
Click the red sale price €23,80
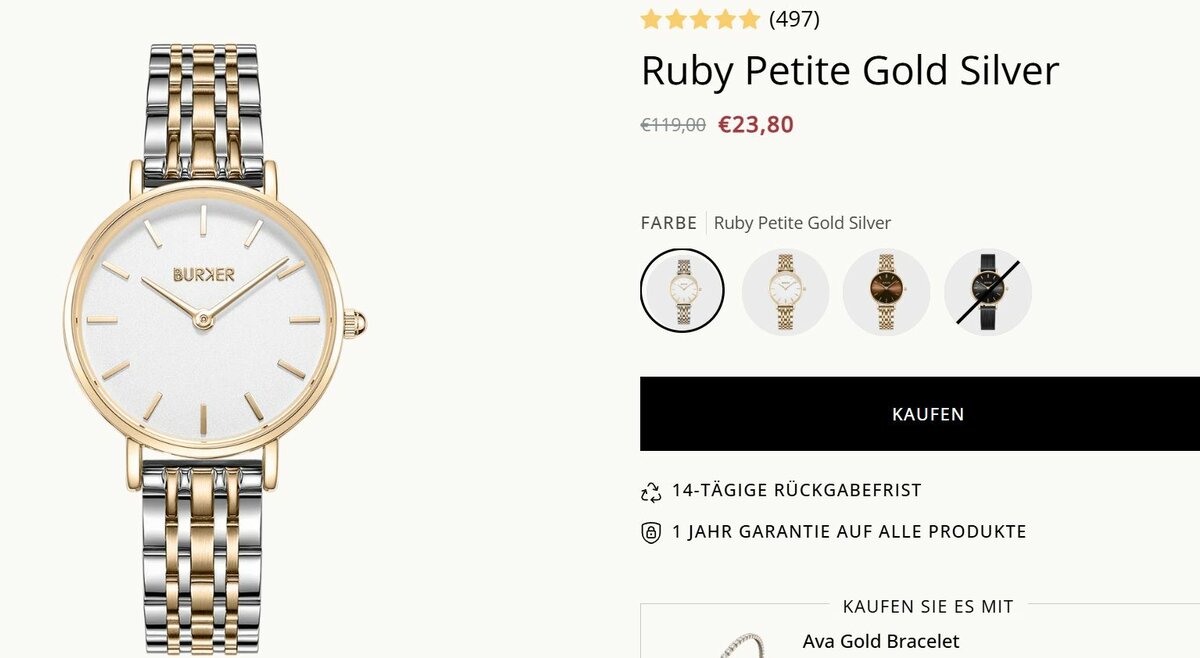756,125
